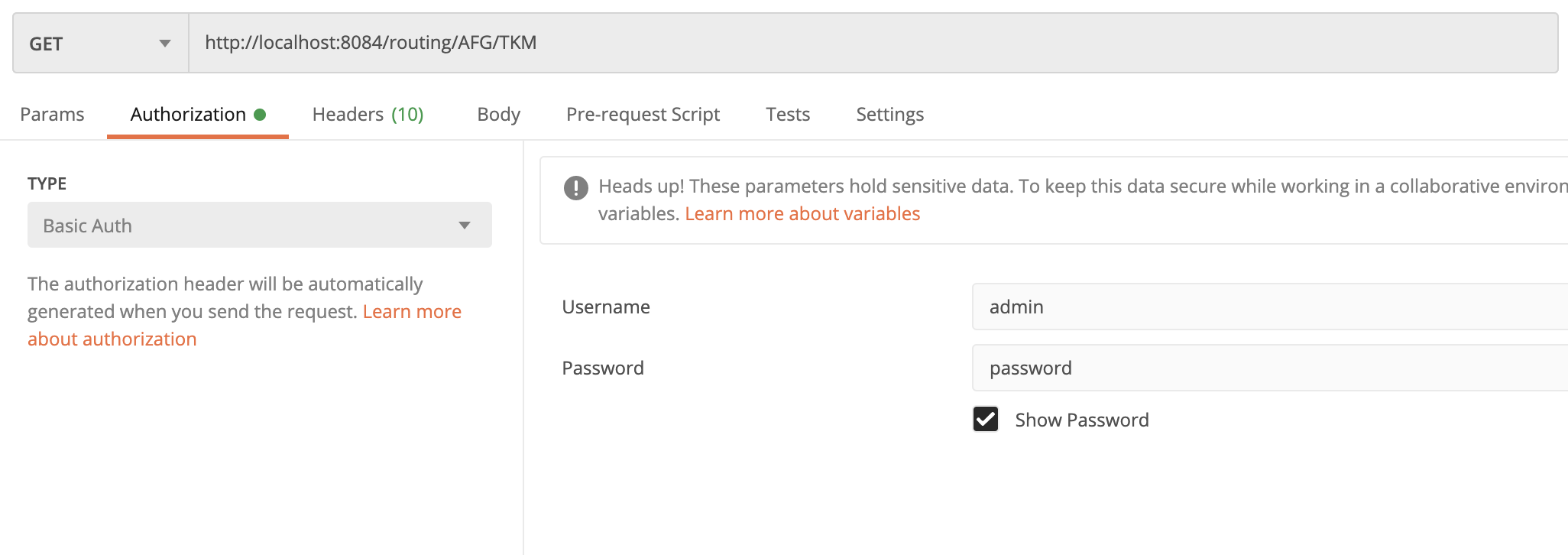Click the Show Password label text

(1081, 420)
